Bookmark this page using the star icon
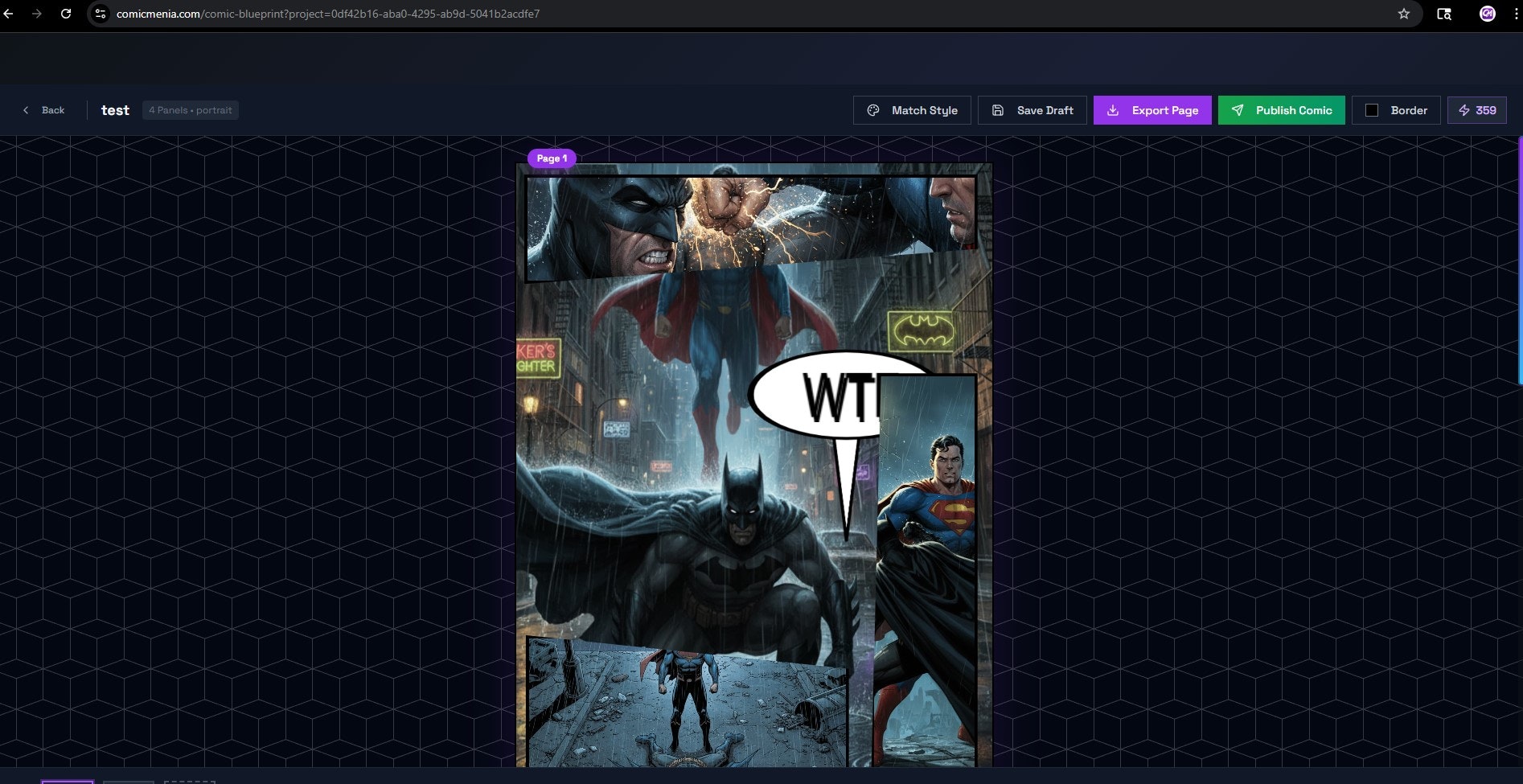1523x784 pixels. 1403,13
